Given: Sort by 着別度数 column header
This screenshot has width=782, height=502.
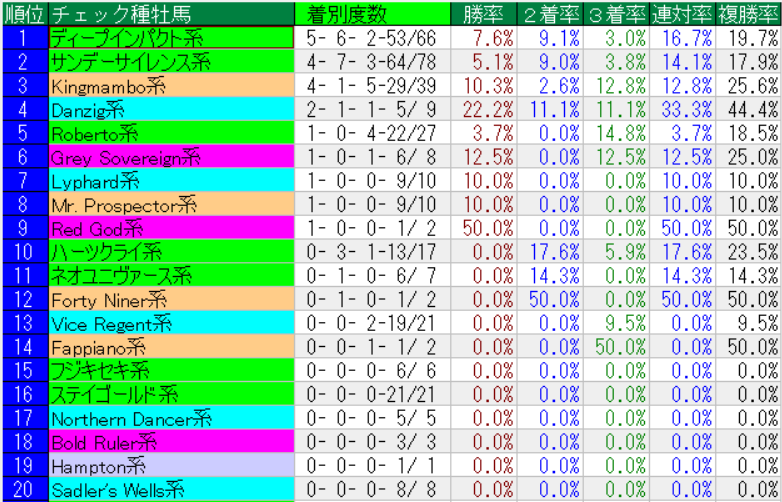Looking at the screenshot, I should 347,13.
